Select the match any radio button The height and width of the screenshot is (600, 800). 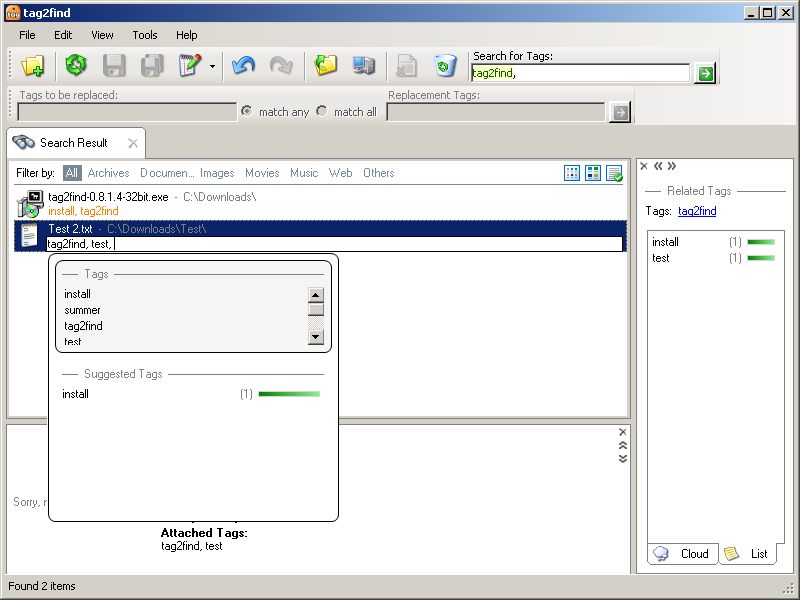coord(247,111)
